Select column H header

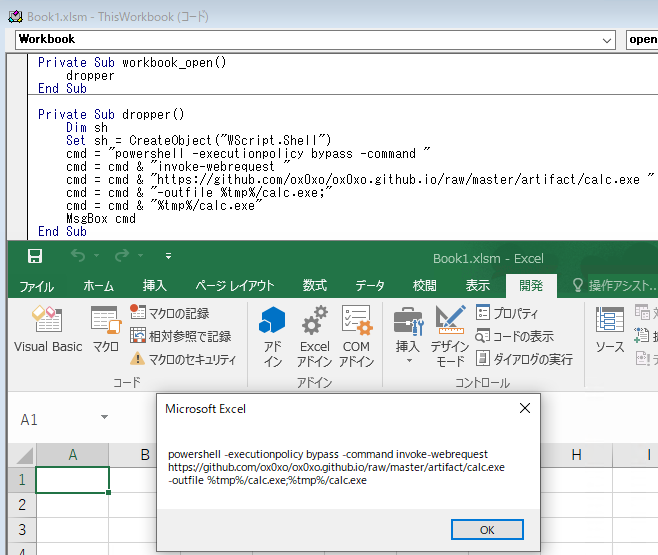pos(577,455)
